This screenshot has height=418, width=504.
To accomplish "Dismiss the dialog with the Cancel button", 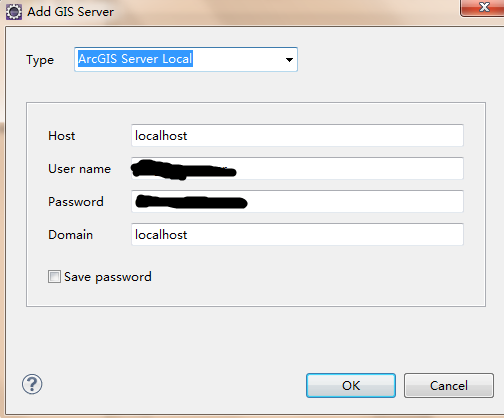I will click(449, 385).
